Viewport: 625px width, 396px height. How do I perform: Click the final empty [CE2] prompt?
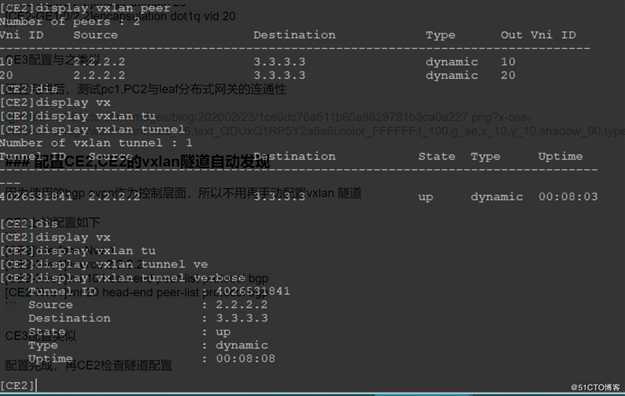[x=18, y=386]
